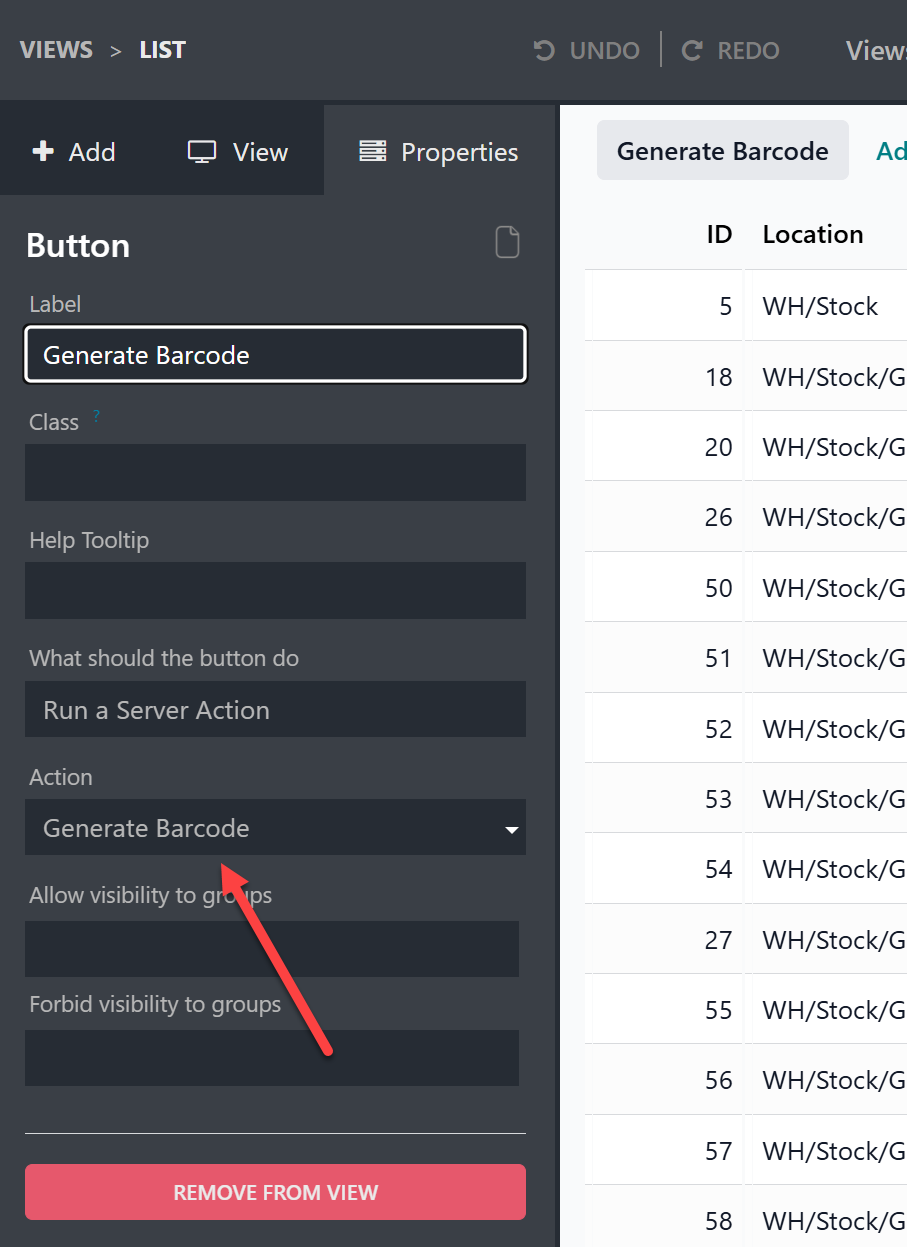Click the Generate Barcode button in list

click(722, 151)
